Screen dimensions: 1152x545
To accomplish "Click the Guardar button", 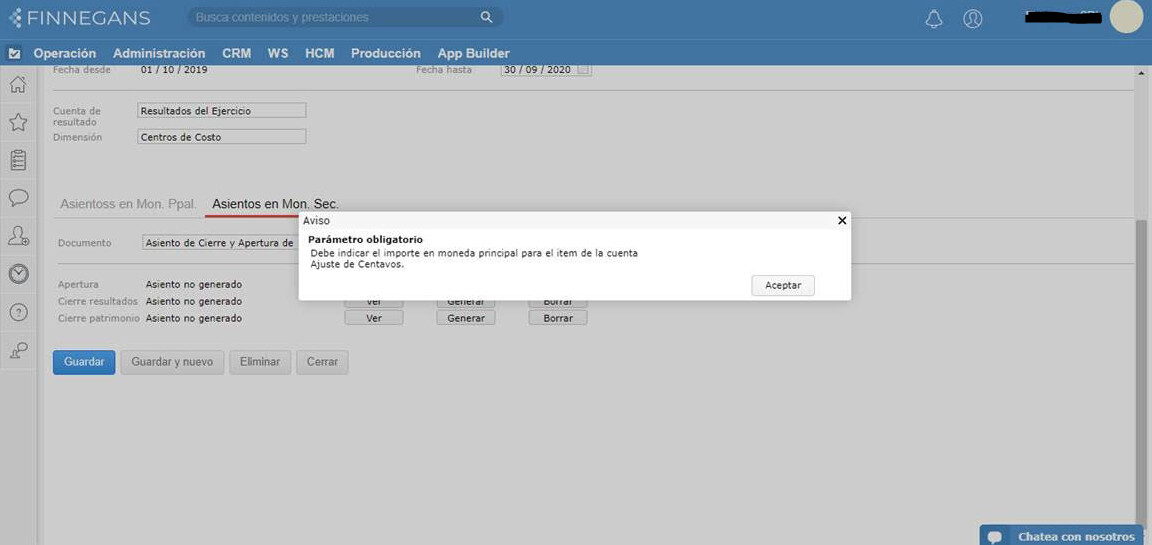I will tap(84, 362).
